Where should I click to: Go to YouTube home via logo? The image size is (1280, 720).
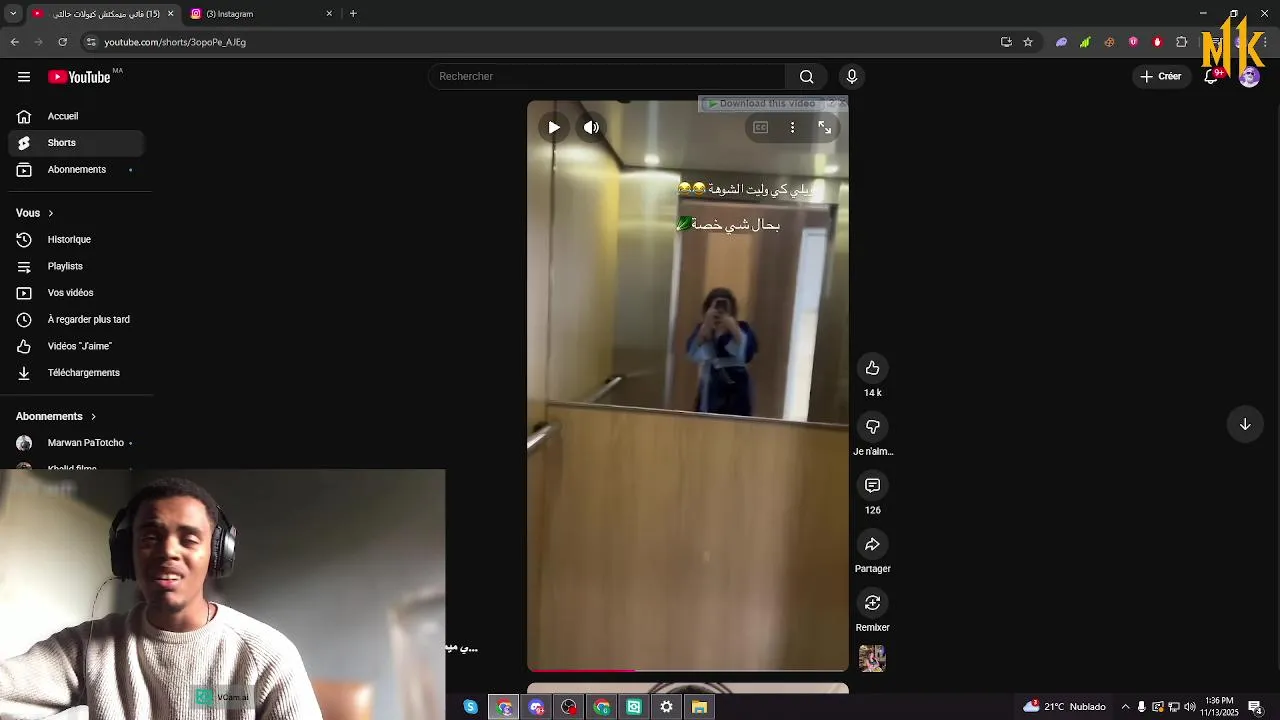coord(79,77)
